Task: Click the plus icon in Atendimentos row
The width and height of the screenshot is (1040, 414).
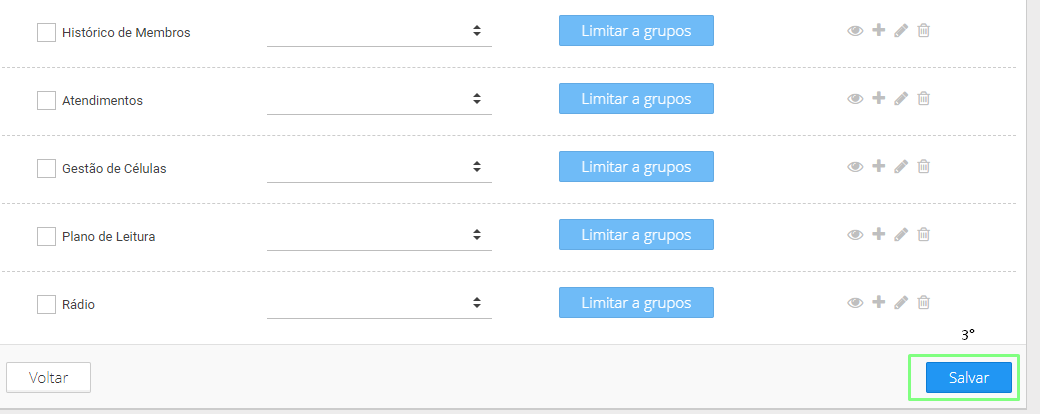Action: click(878, 98)
